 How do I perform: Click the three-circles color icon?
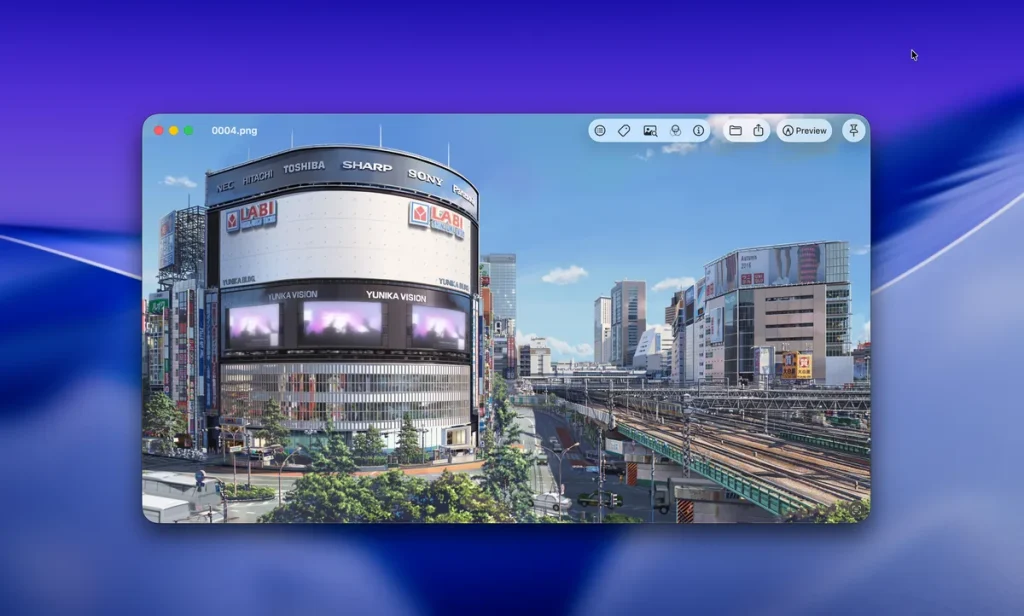pos(675,131)
